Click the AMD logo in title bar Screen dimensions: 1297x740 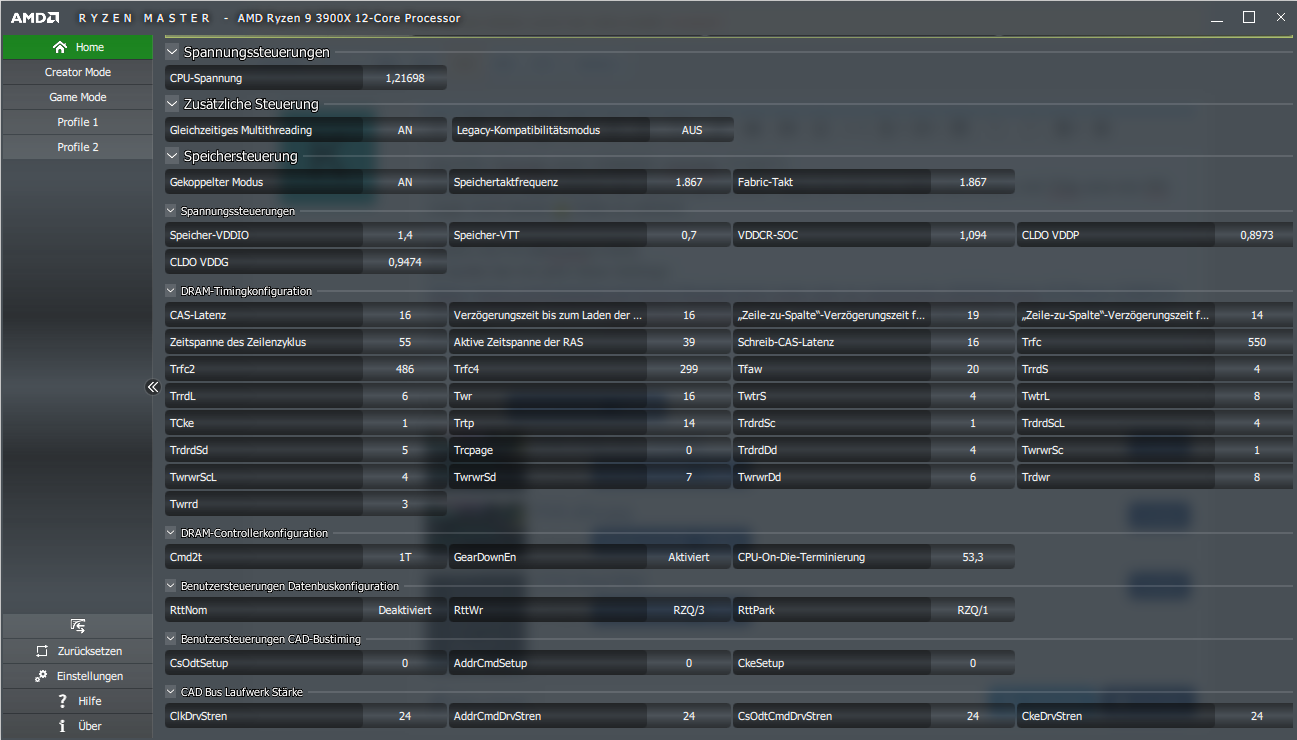tap(35, 18)
